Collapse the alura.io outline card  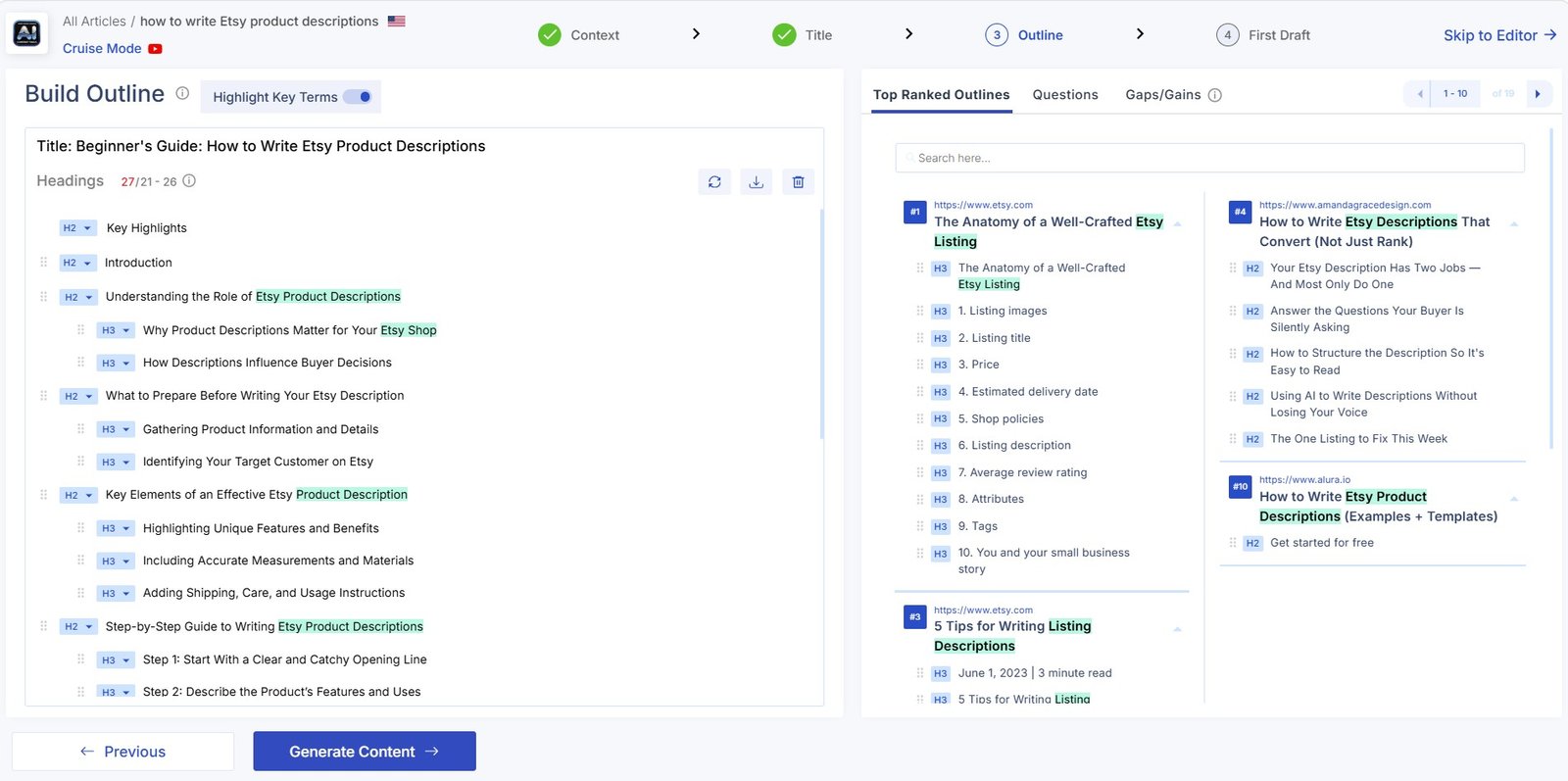coord(1514,499)
